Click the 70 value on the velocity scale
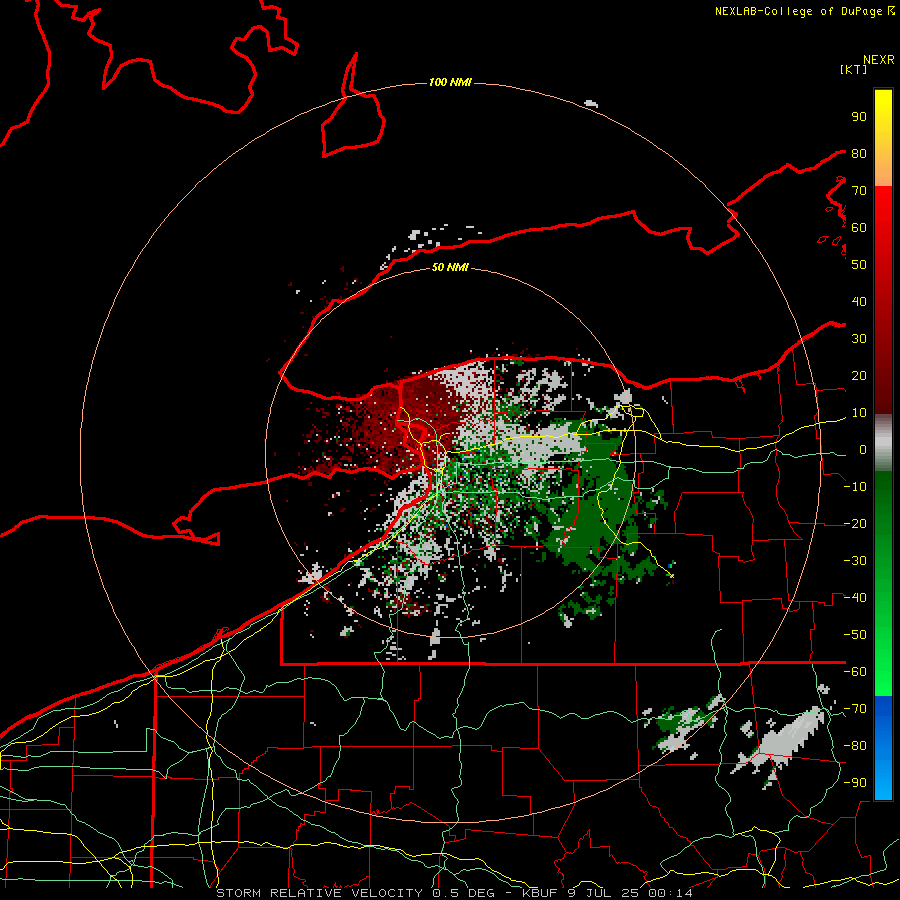The image size is (900, 900). click(859, 191)
